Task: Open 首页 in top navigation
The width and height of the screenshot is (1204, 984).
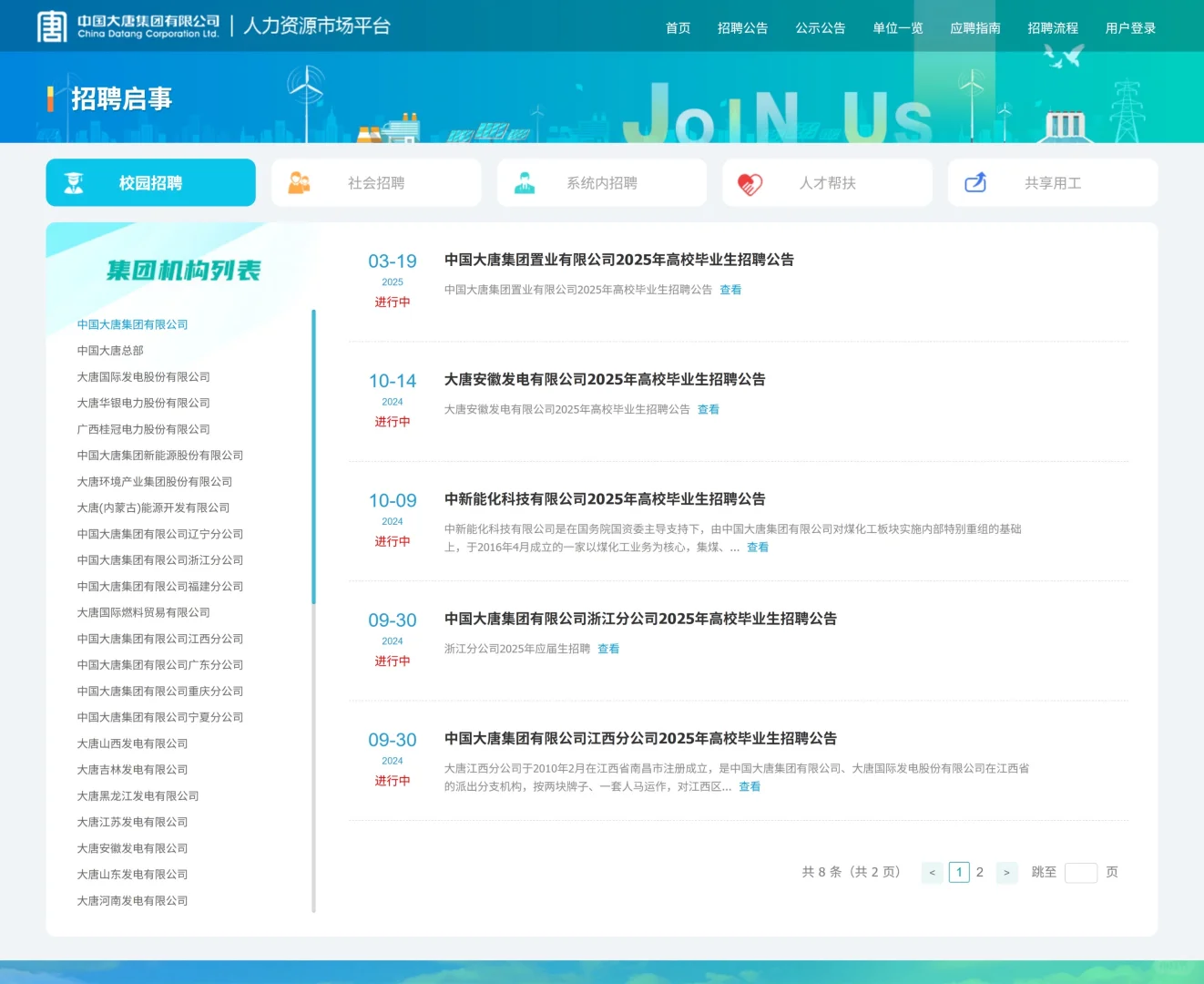Action: tap(679, 28)
